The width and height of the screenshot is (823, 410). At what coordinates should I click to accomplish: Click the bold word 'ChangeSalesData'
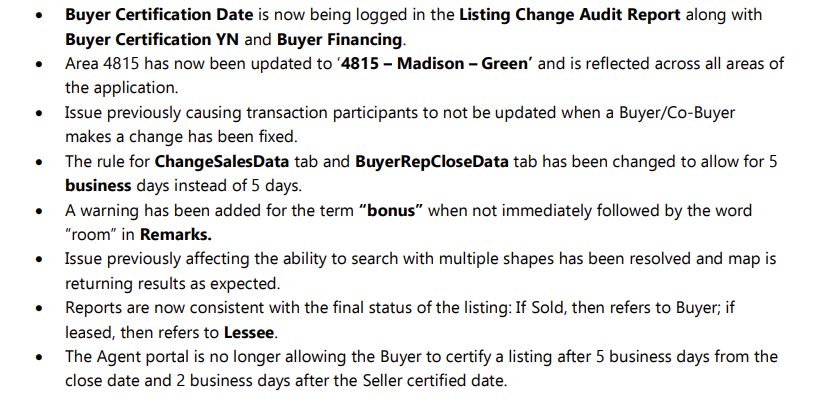221,161
